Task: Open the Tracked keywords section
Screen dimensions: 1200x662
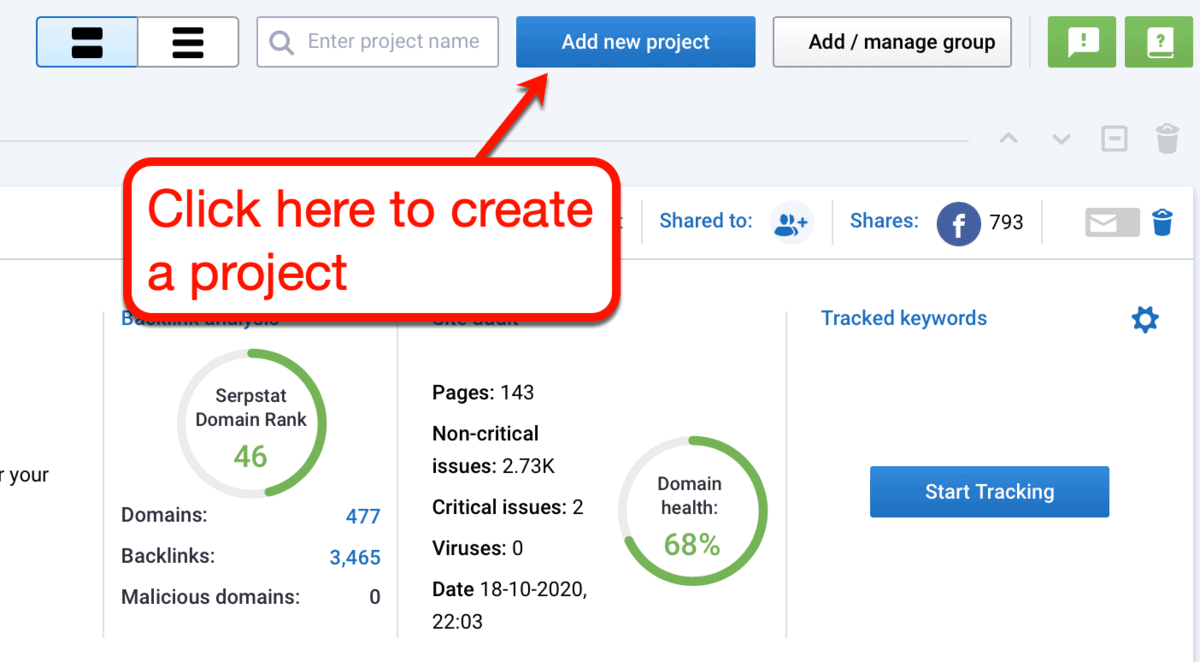Action: pyautogui.click(x=903, y=318)
